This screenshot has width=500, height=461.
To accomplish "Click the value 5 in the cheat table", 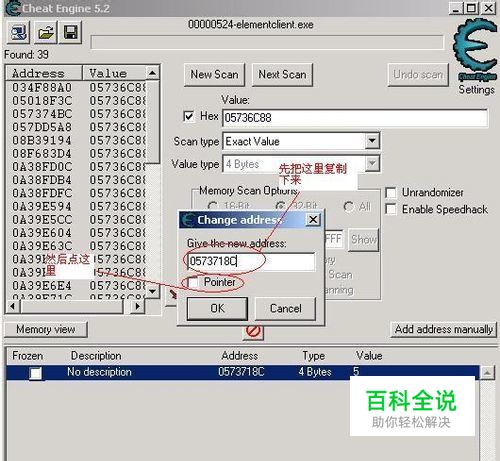I will (x=356, y=371).
